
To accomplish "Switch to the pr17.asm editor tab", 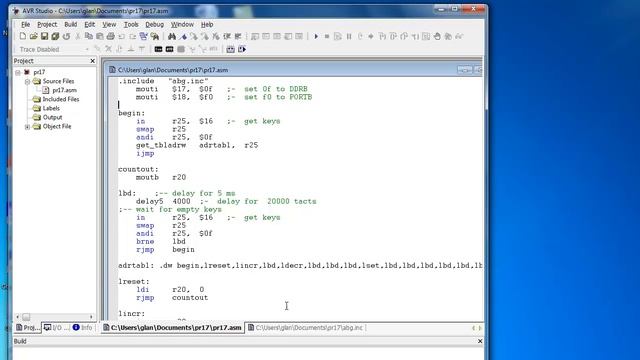I will tap(172, 327).
